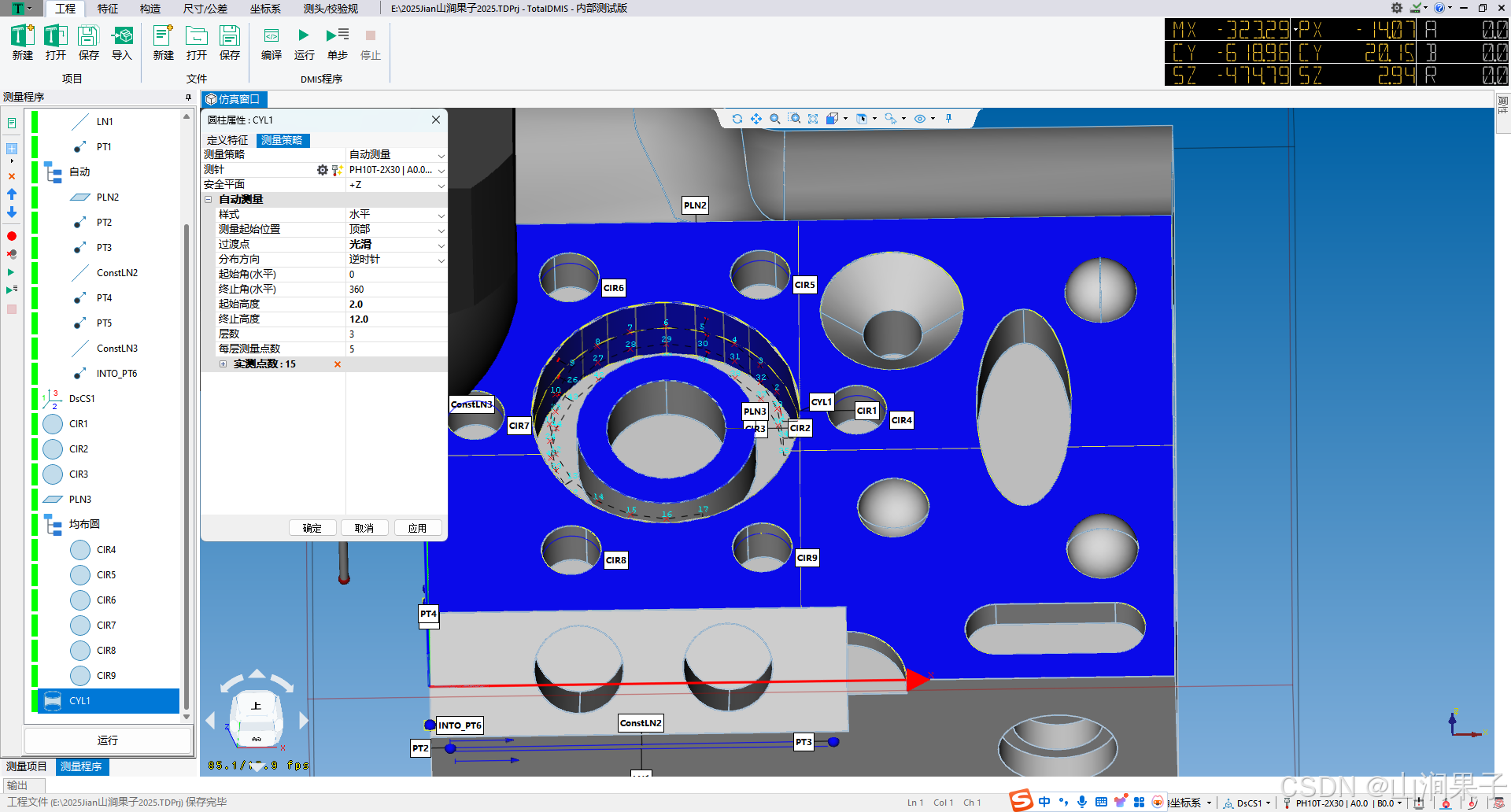The height and width of the screenshot is (812, 1511).
Task: Close the CYL1 properties dialog
Action: [x=436, y=120]
